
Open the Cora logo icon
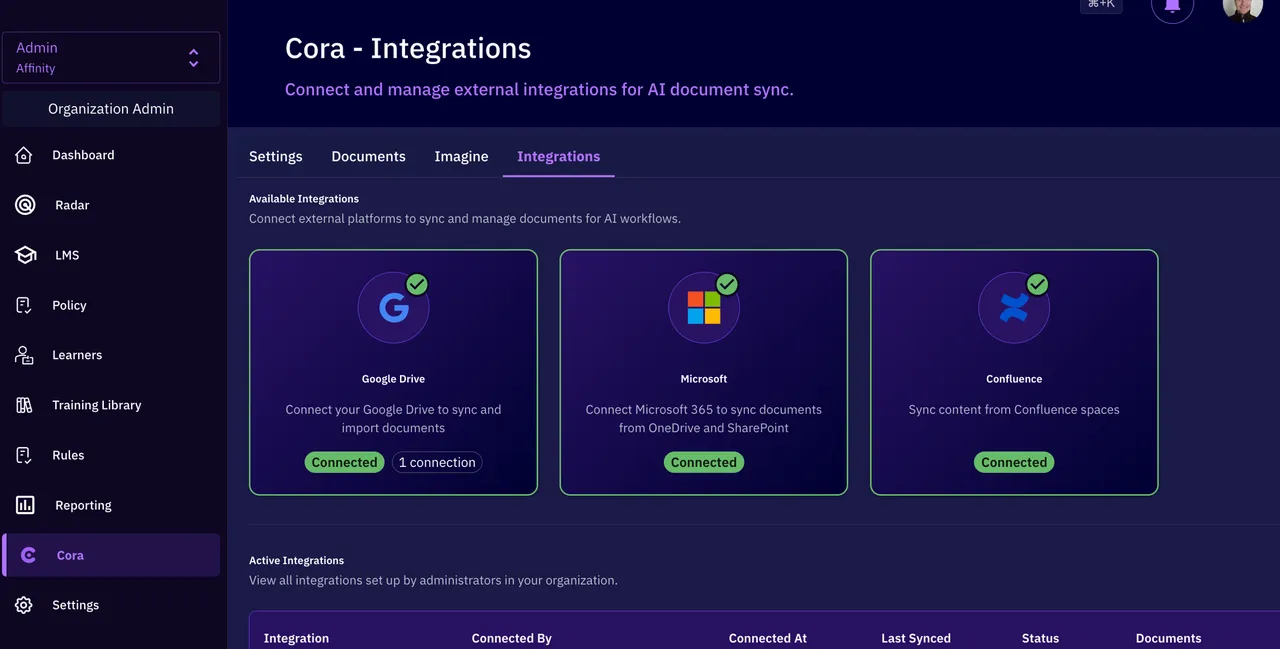28,555
